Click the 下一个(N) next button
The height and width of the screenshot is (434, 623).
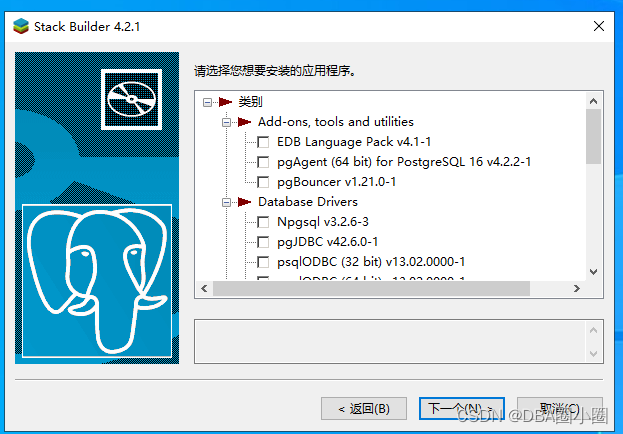tap(462, 409)
